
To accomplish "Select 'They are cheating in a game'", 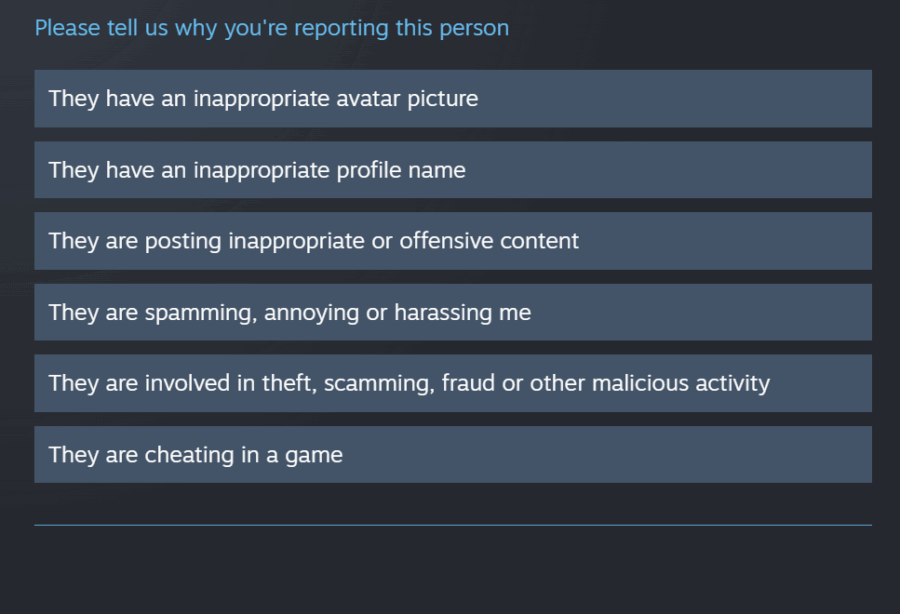I will pos(452,454).
